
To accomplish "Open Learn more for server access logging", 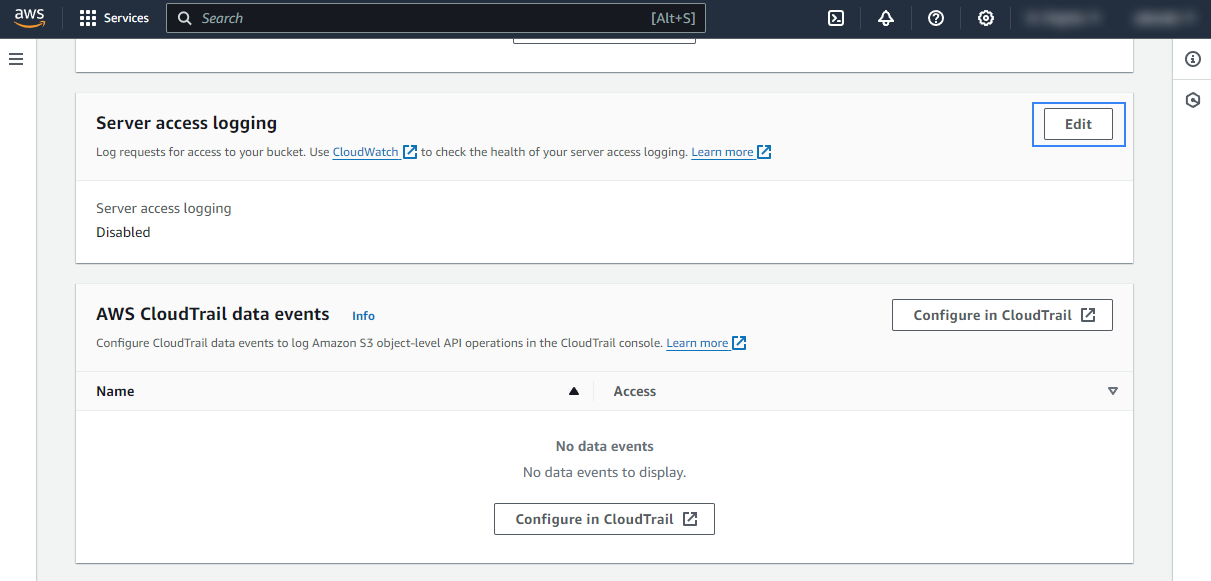I will 722,152.
